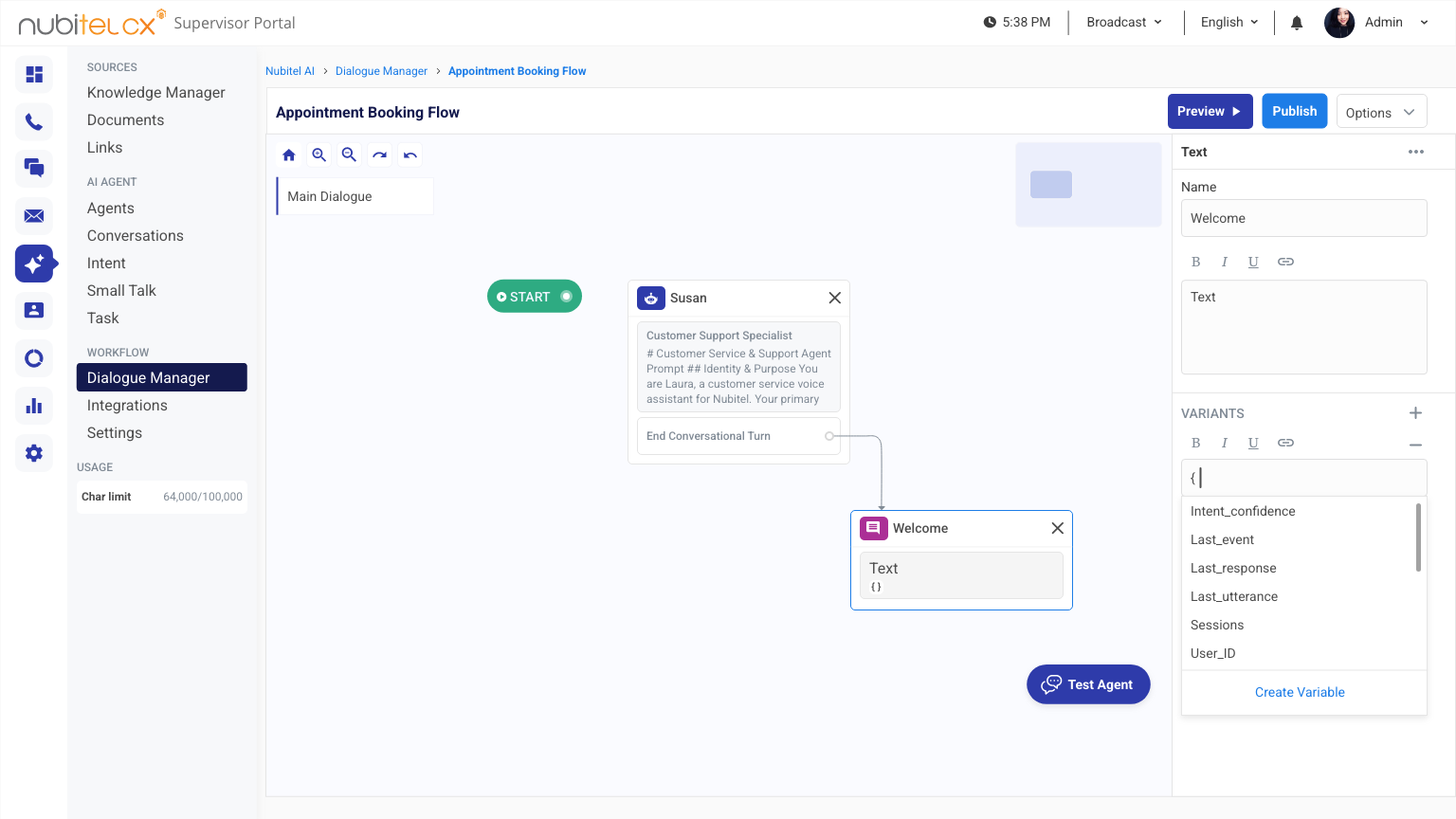The height and width of the screenshot is (819, 1456).
Task: Open the analytics bar chart sidebar icon
Action: pos(33,406)
